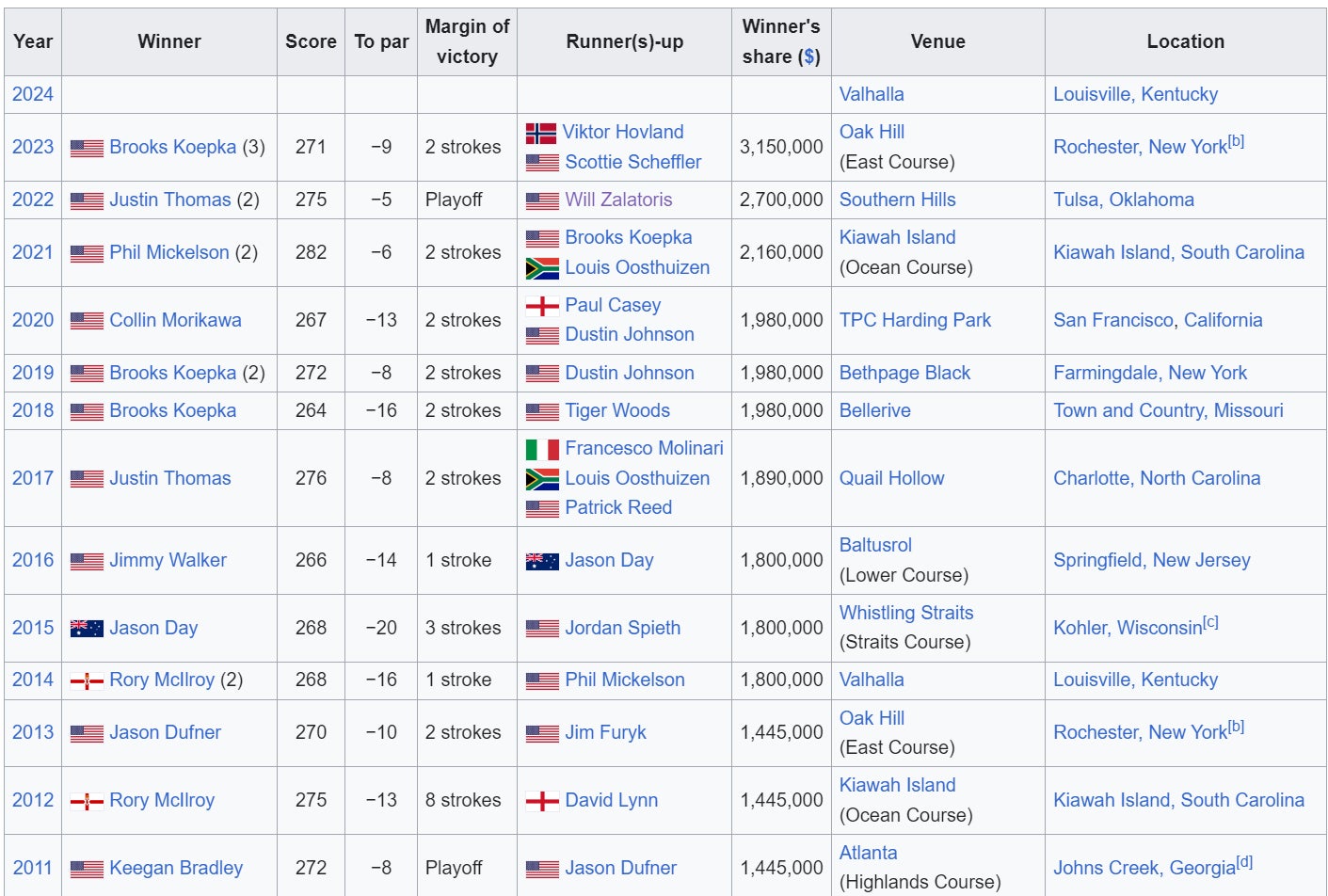Click US flag beside Collin Morikawa
Image resolution: width=1328 pixels, height=896 pixels.
pos(87,321)
